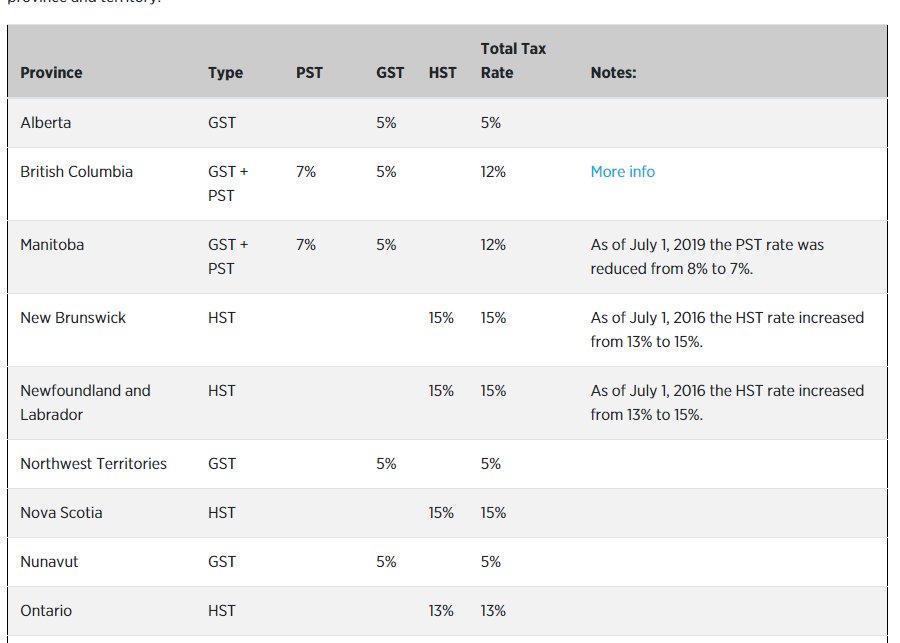Click the Nunavut province cell
This screenshot has height=643, width=900.
pos(49,561)
